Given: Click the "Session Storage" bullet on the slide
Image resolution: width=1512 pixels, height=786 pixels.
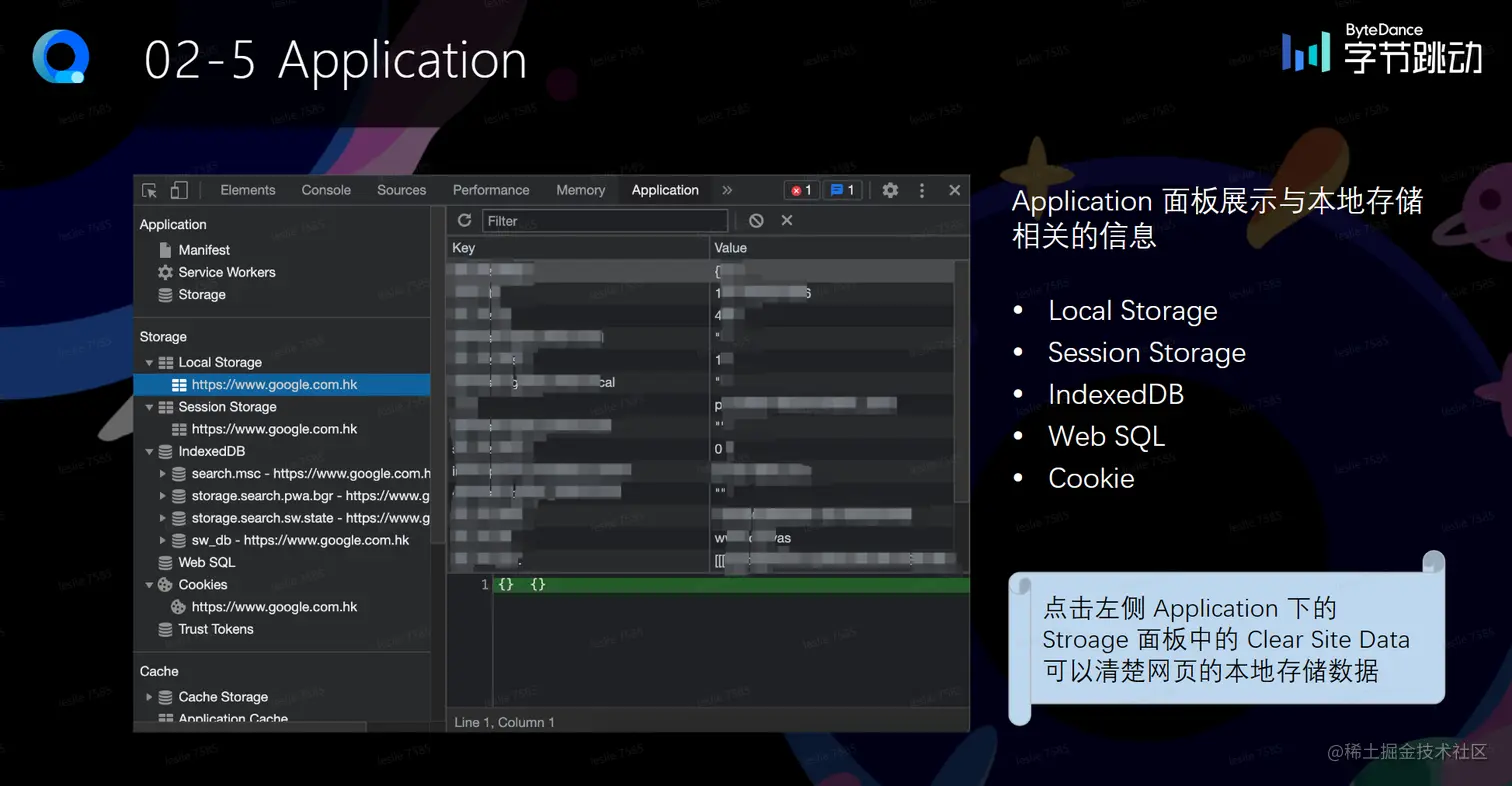Looking at the screenshot, I should (1146, 353).
